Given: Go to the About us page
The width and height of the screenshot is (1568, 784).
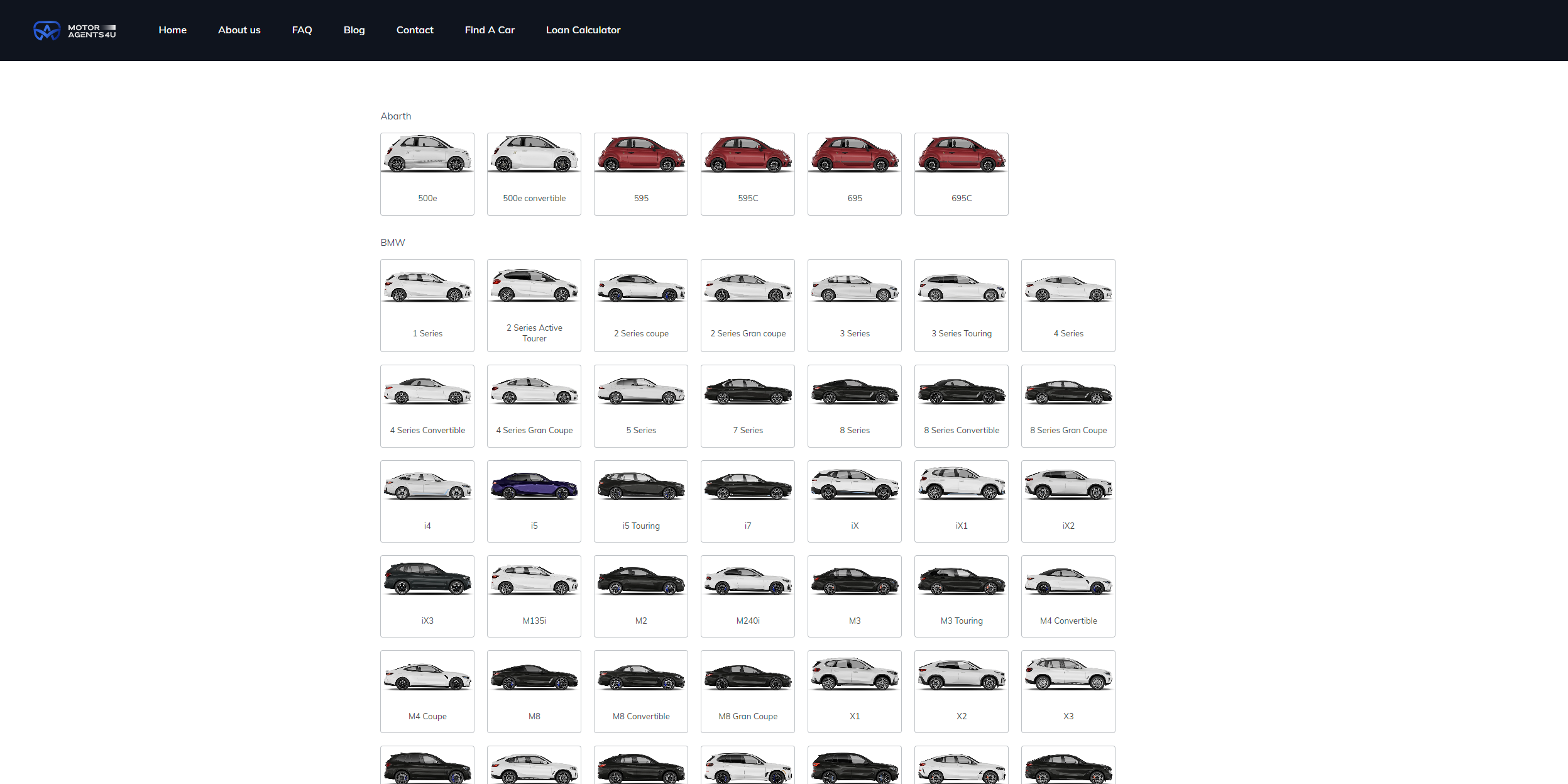Looking at the screenshot, I should click(x=239, y=30).
